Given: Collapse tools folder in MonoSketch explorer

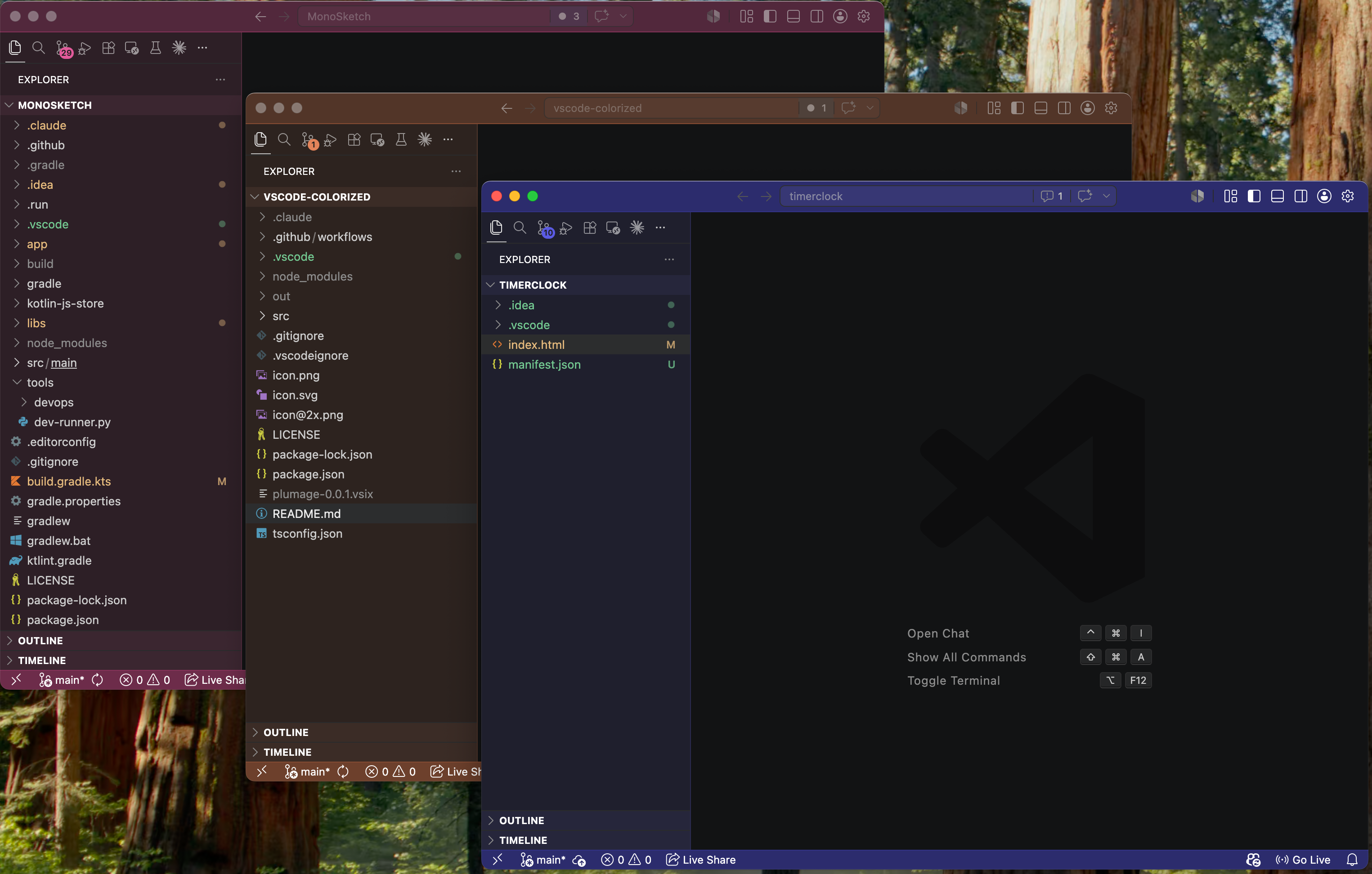Looking at the screenshot, I should tap(121, 383).
